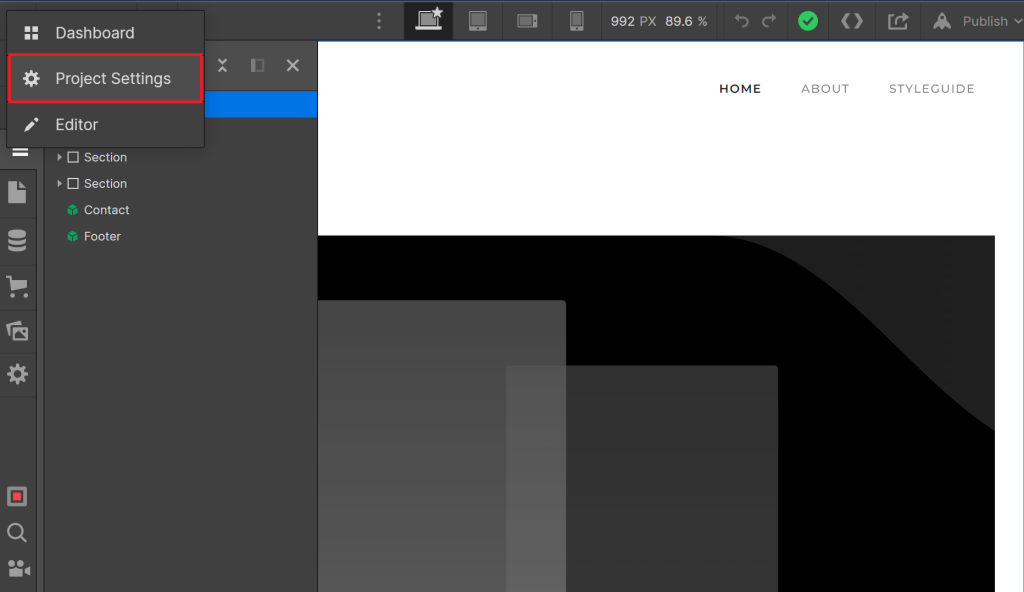Click ABOUT link in page navbar
The height and width of the screenshot is (592, 1024).
[x=825, y=89]
